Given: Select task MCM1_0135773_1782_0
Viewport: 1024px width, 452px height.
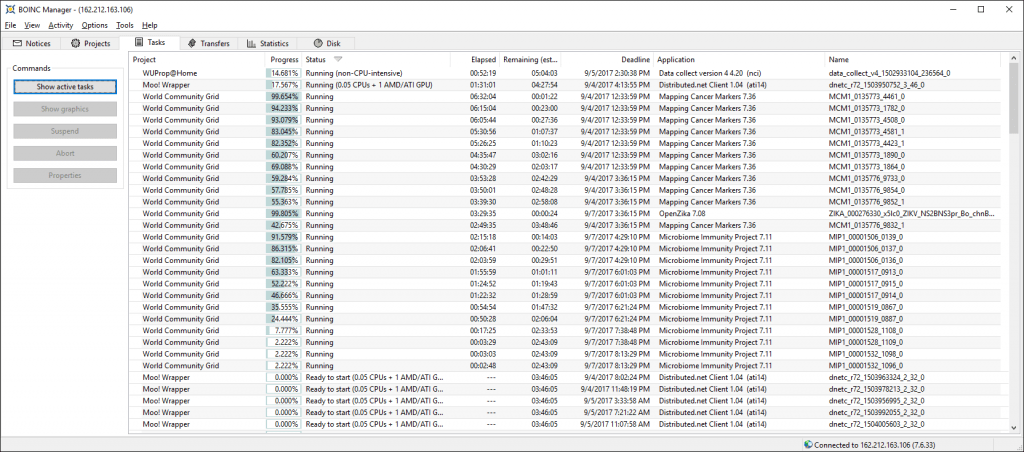Looking at the screenshot, I should click(x=564, y=108).
